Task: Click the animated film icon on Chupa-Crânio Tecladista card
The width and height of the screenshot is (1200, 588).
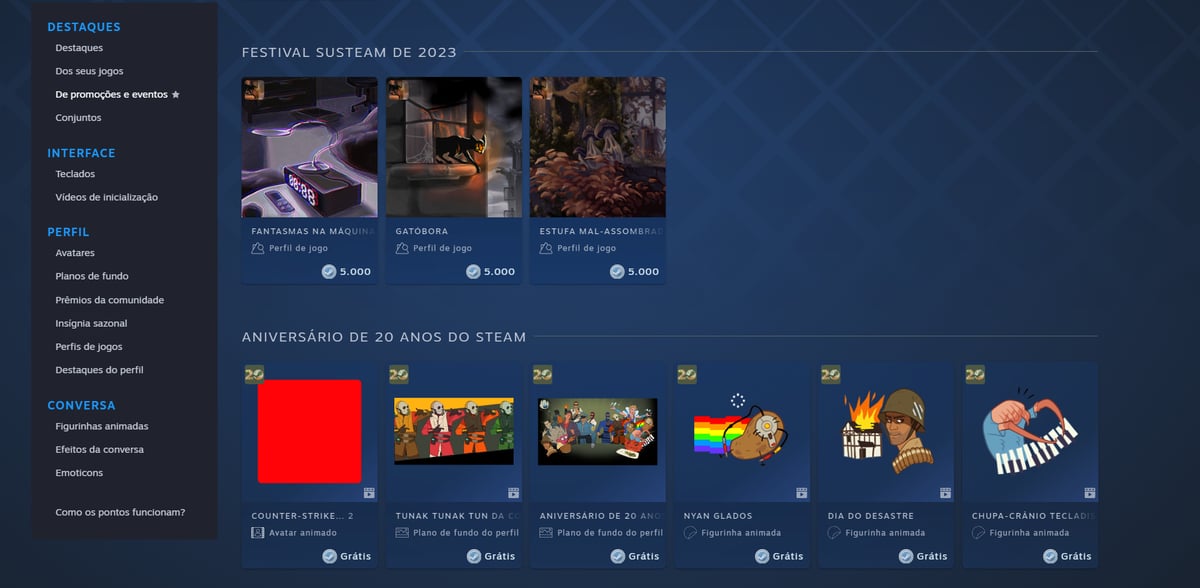Action: (1089, 493)
